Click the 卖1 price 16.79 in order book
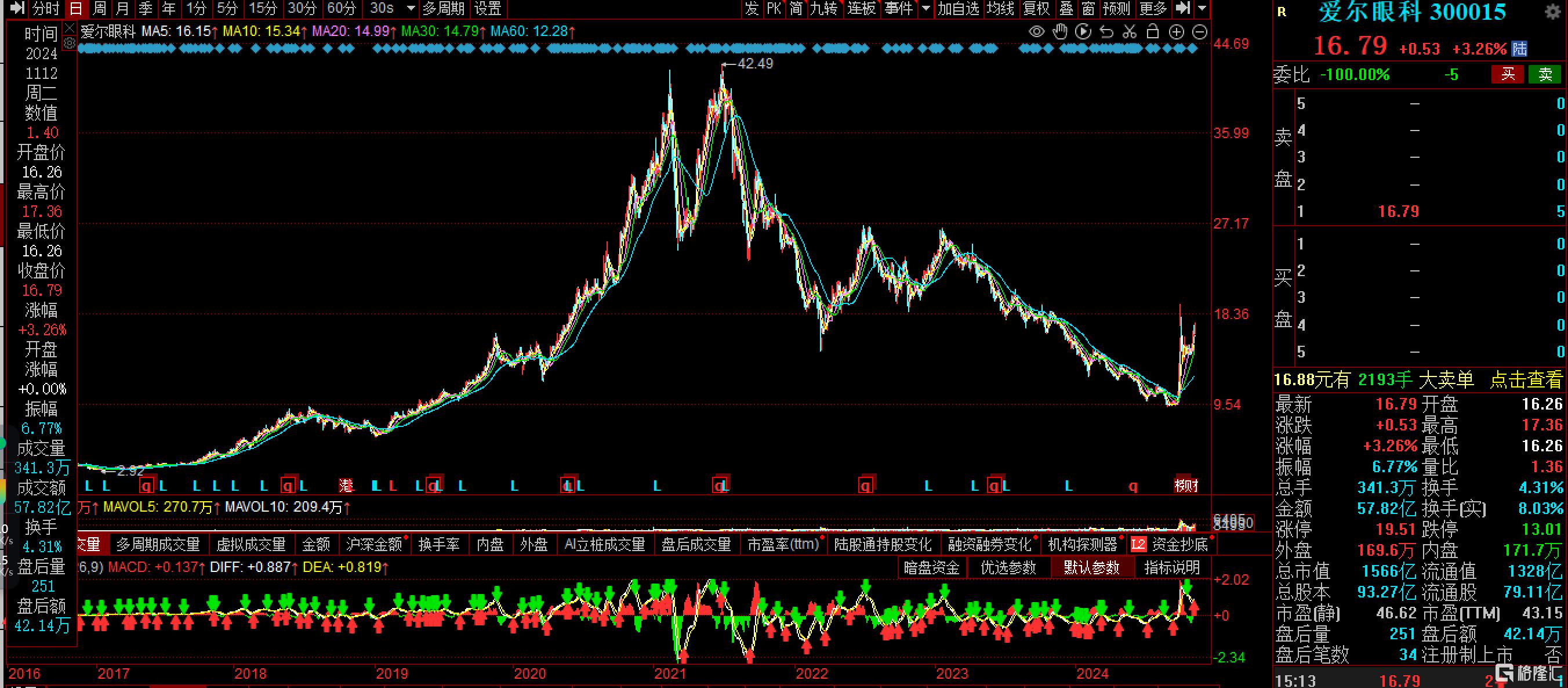1568x688 pixels. (1398, 211)
